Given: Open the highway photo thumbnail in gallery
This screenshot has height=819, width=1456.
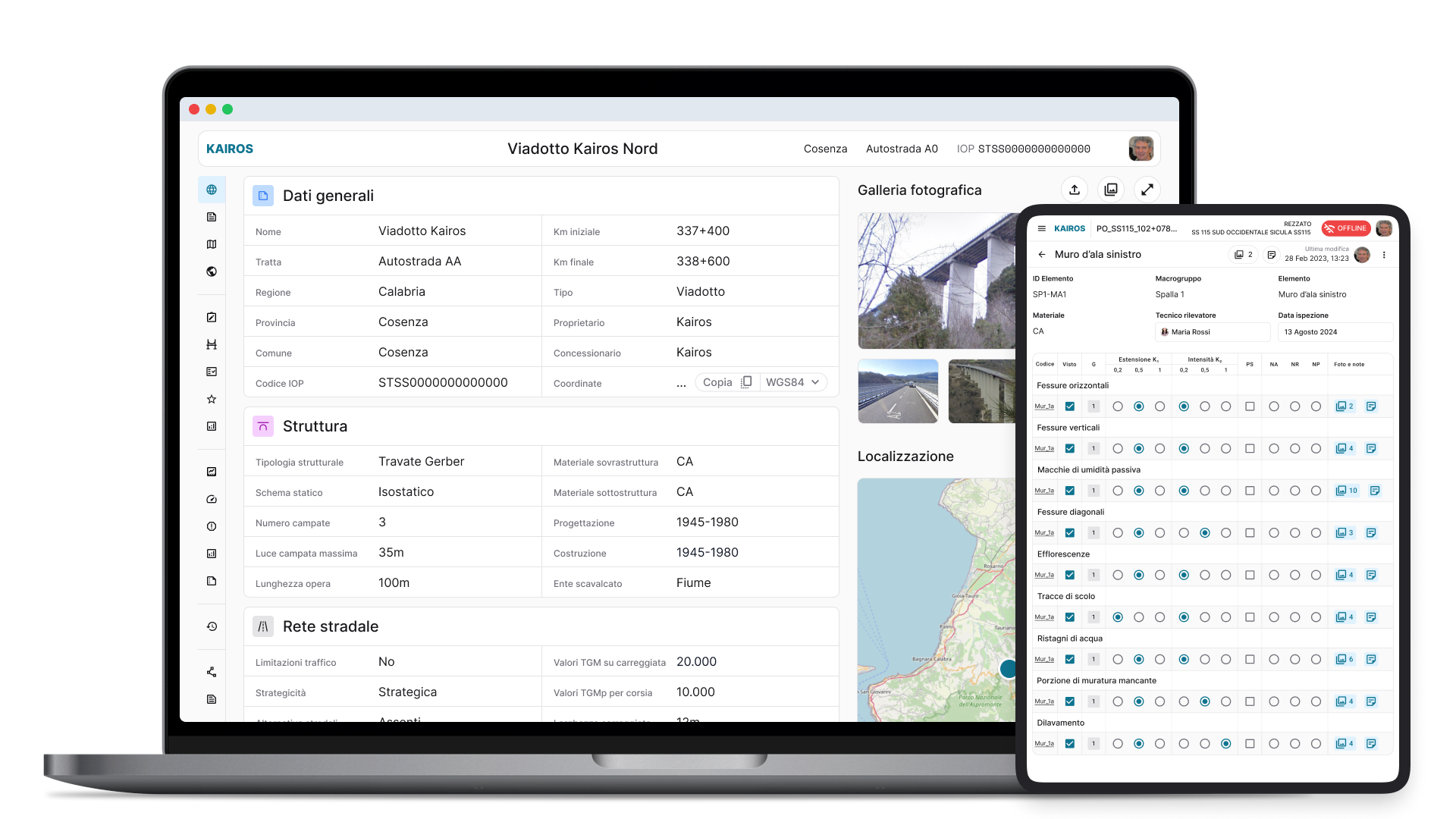Looking at the screenshot, I should tap(898, 391).
